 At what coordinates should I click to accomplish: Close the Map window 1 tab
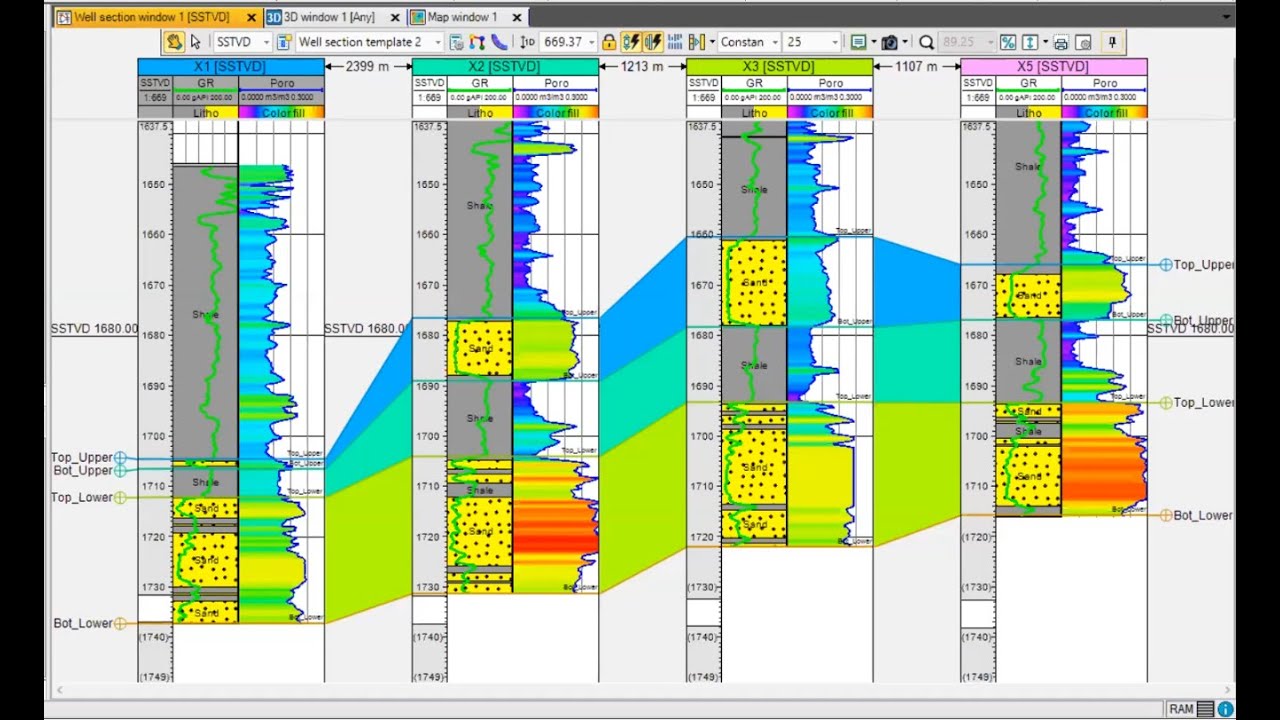pos(516,17)
